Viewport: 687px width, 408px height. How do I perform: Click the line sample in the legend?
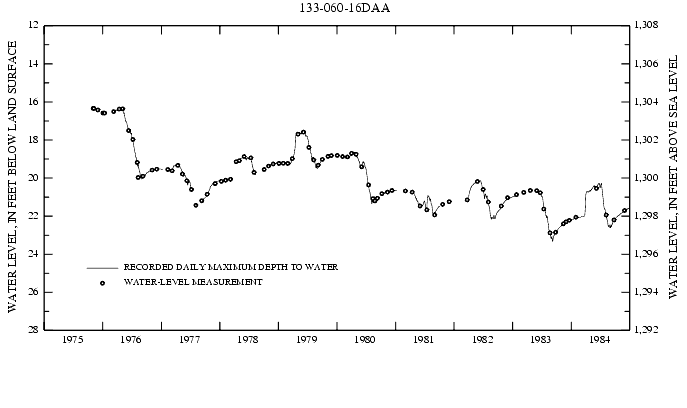click(x=102, y=268)
